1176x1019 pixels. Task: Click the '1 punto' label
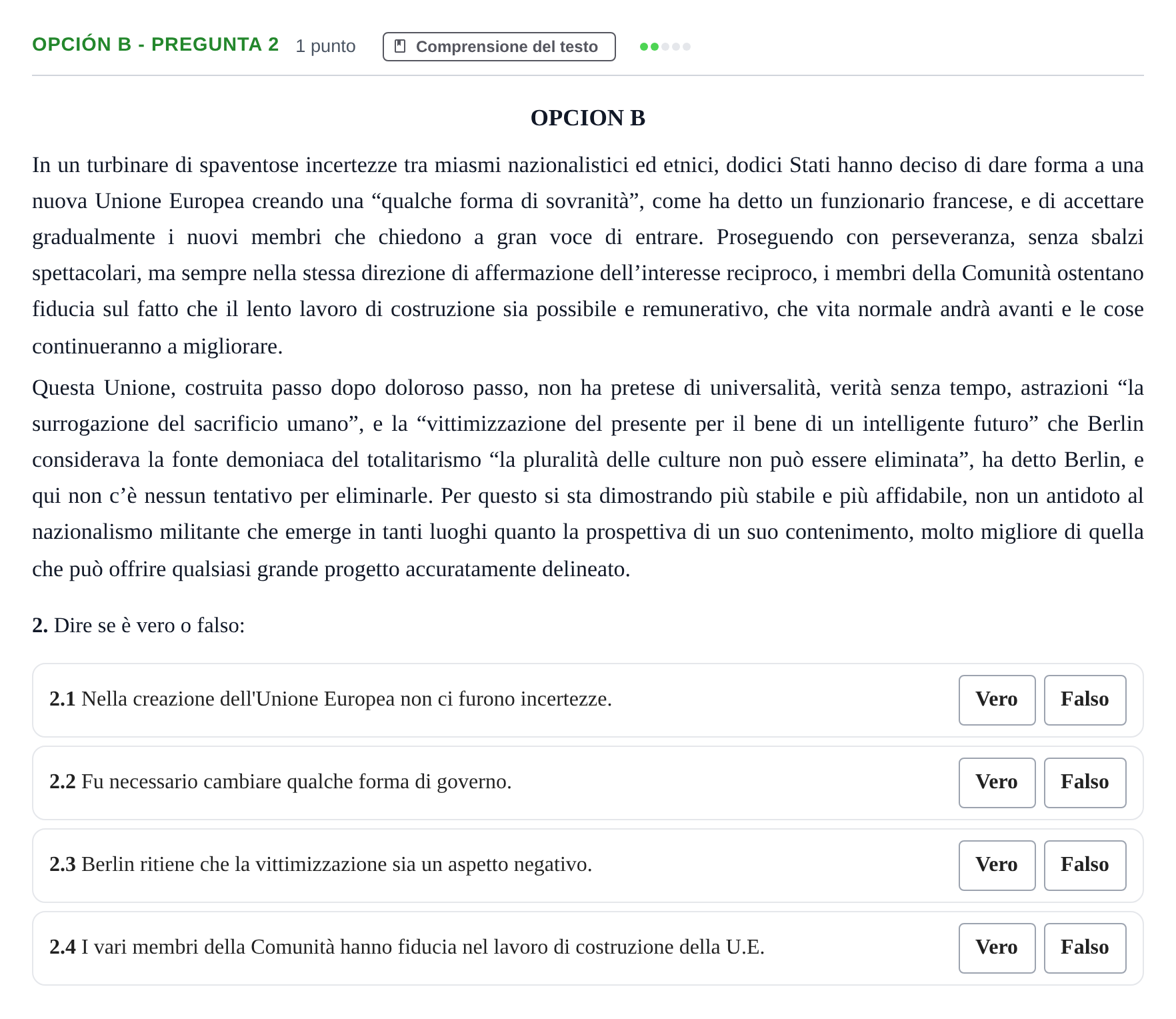click(x=325, y=46)
